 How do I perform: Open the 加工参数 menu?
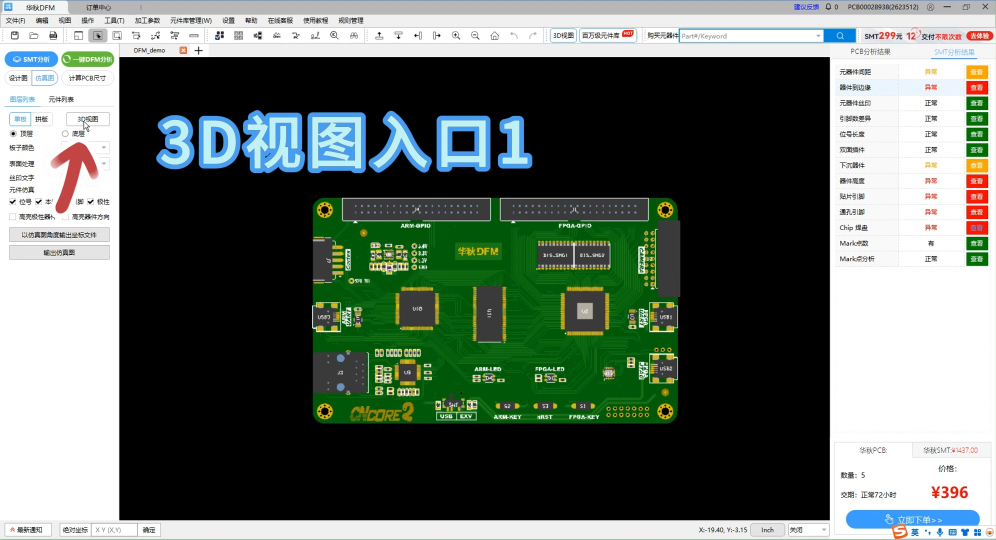[x=147, y=20]
